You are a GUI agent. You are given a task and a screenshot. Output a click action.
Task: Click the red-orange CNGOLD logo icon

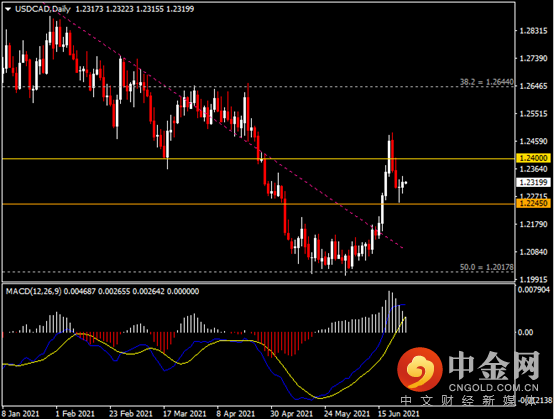[x=420, y=369]
